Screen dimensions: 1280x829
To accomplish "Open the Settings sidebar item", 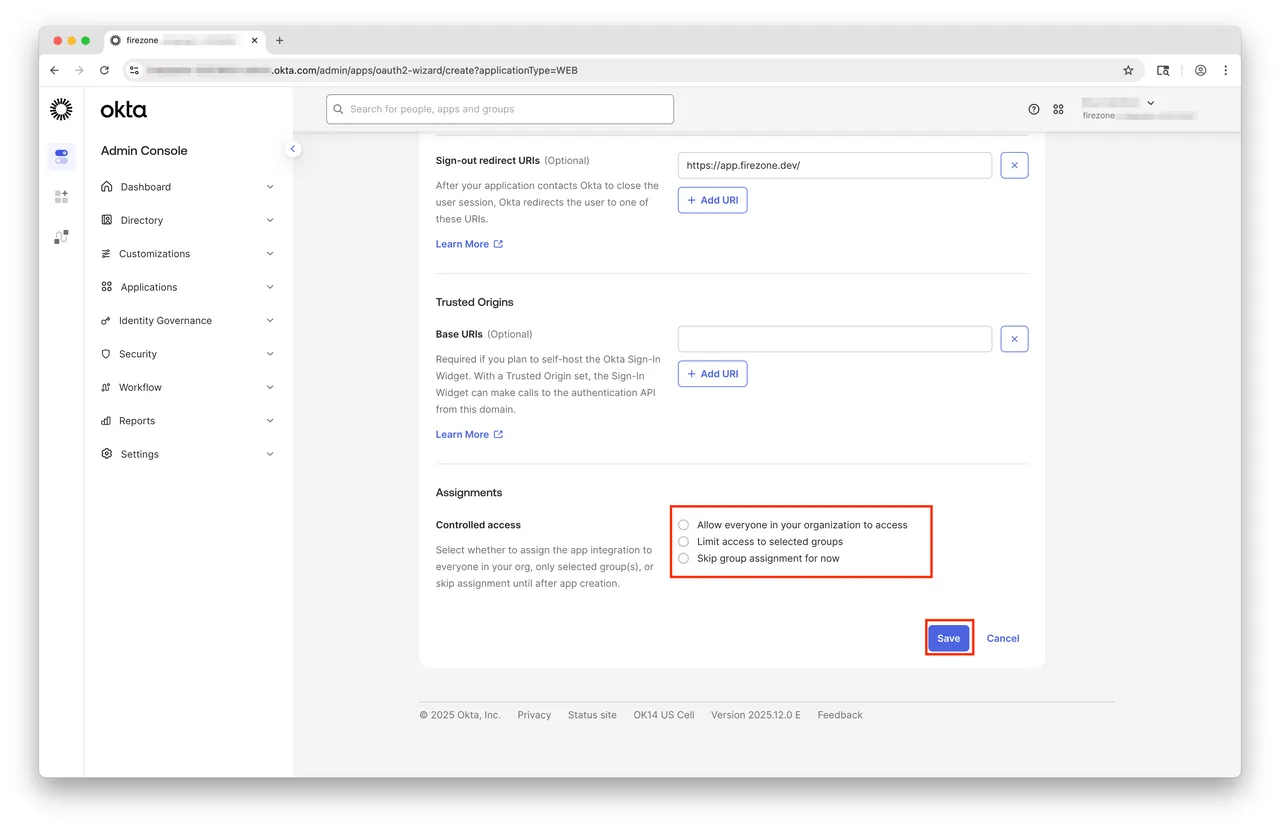I will click(x=188, y=454).
